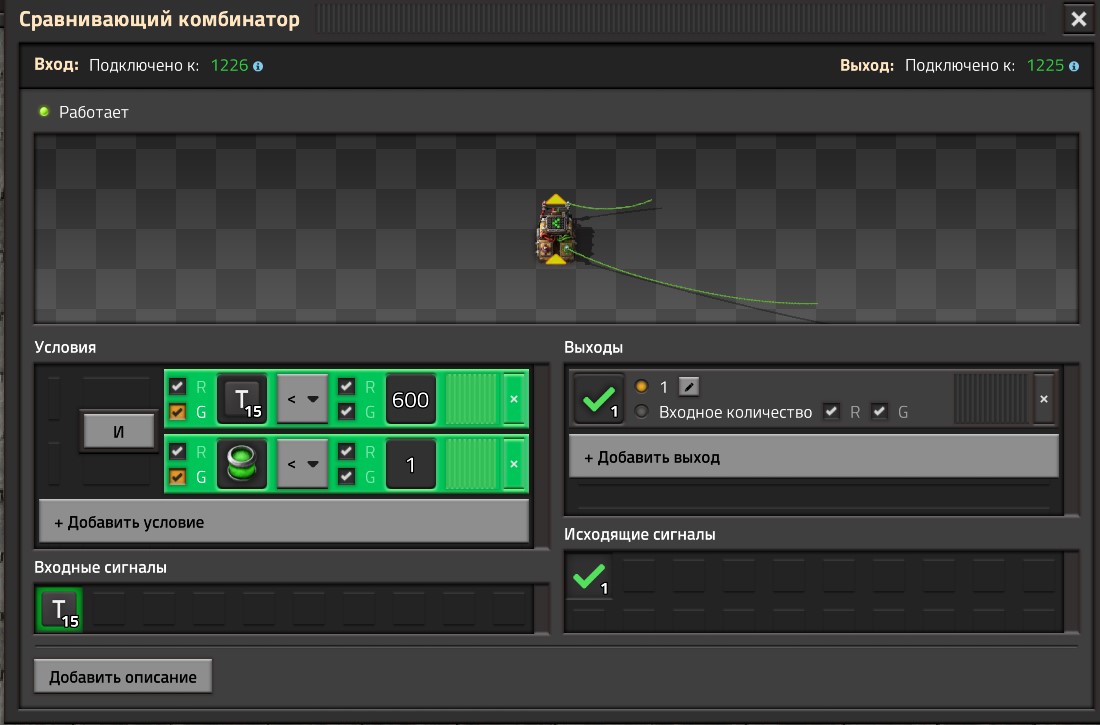Uncheck the R checkbox in output row
1100x725 pixels.
831,412
